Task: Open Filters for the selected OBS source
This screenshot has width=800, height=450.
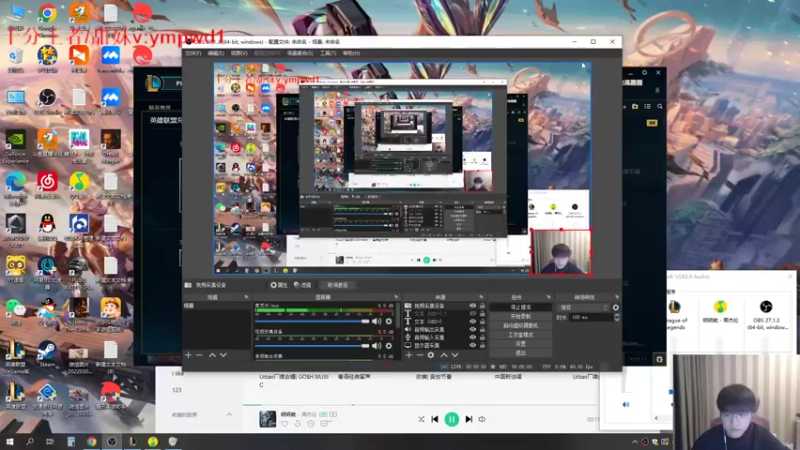Action: 303,285
